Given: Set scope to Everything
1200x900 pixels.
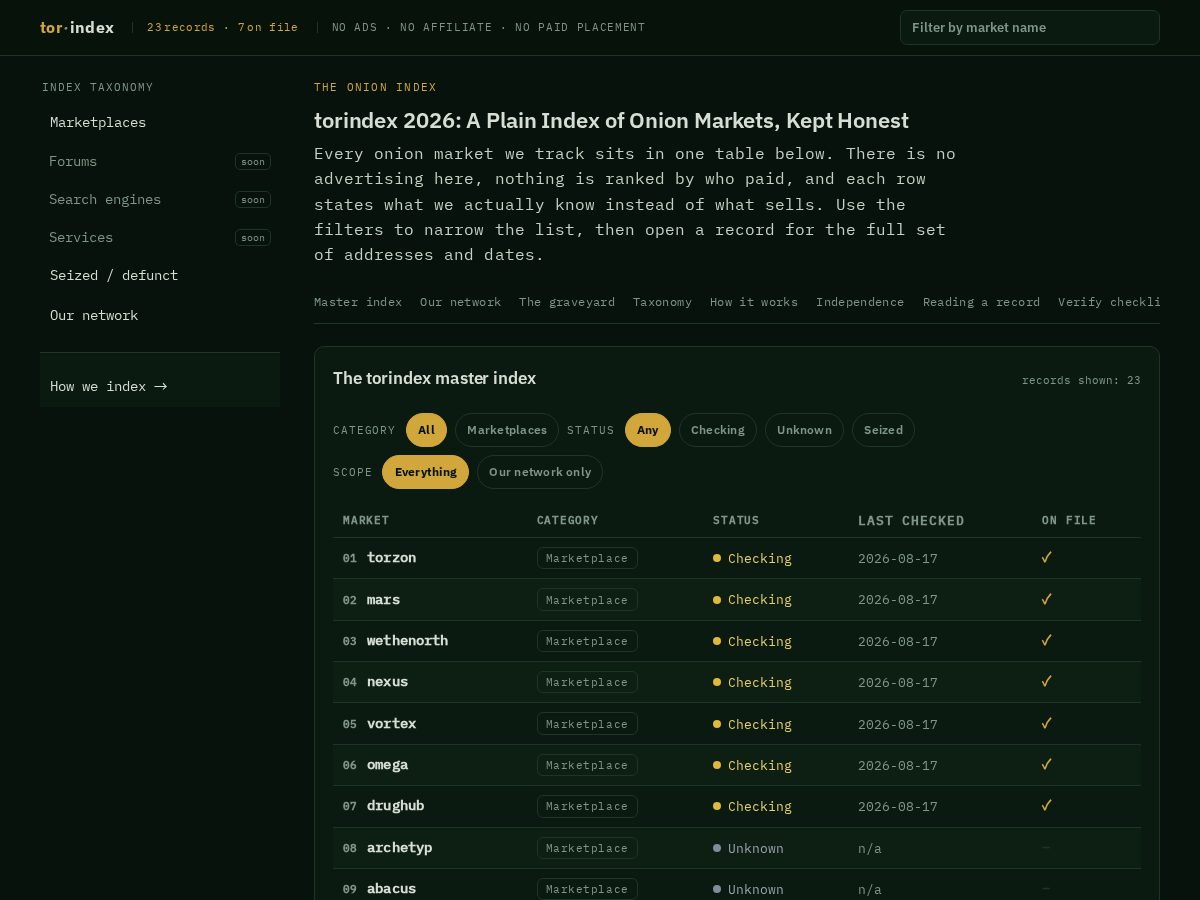Looking at the screenshot, I should [425, 472].
